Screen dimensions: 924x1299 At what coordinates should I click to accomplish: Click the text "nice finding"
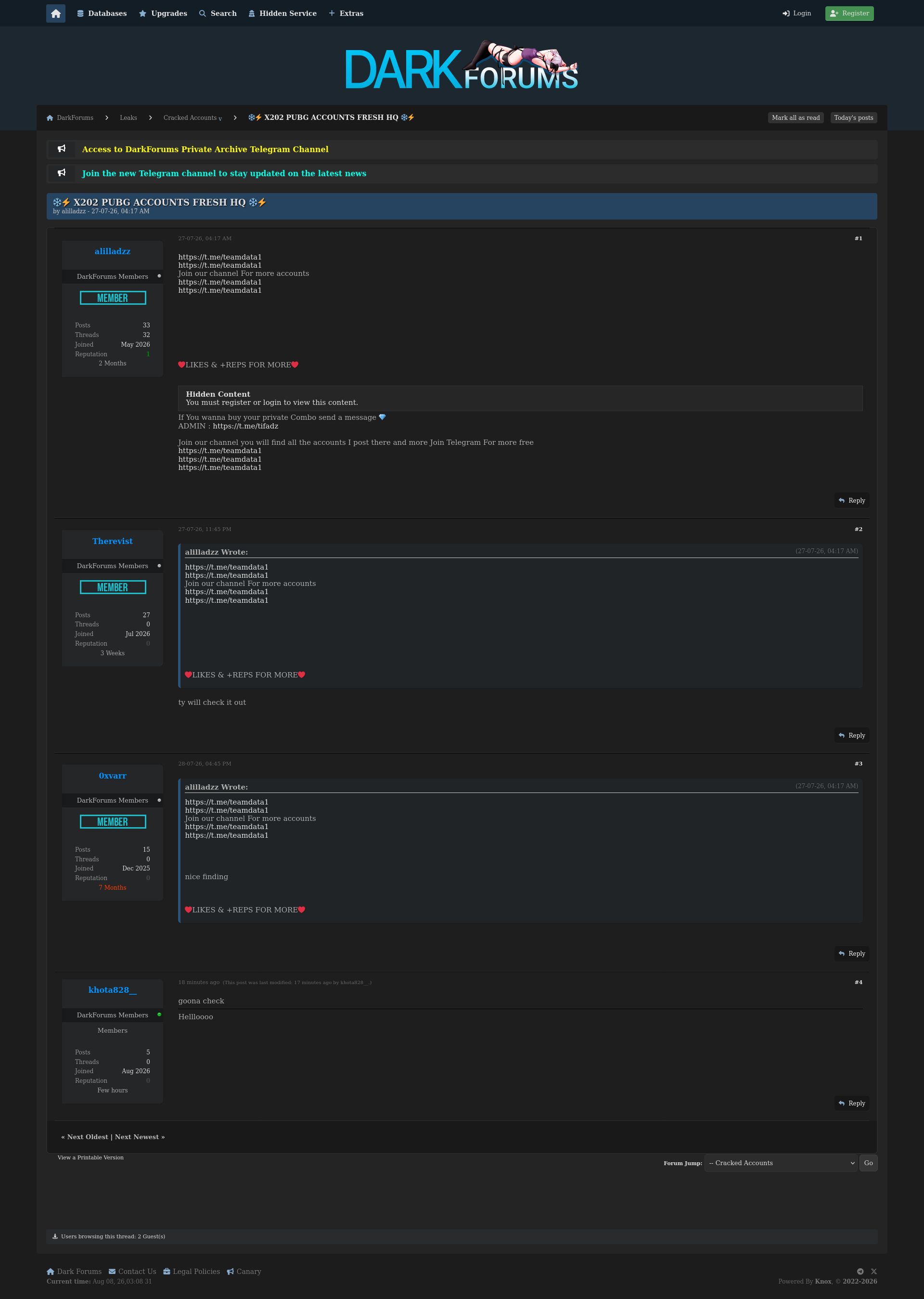click(x=206, y=877)
